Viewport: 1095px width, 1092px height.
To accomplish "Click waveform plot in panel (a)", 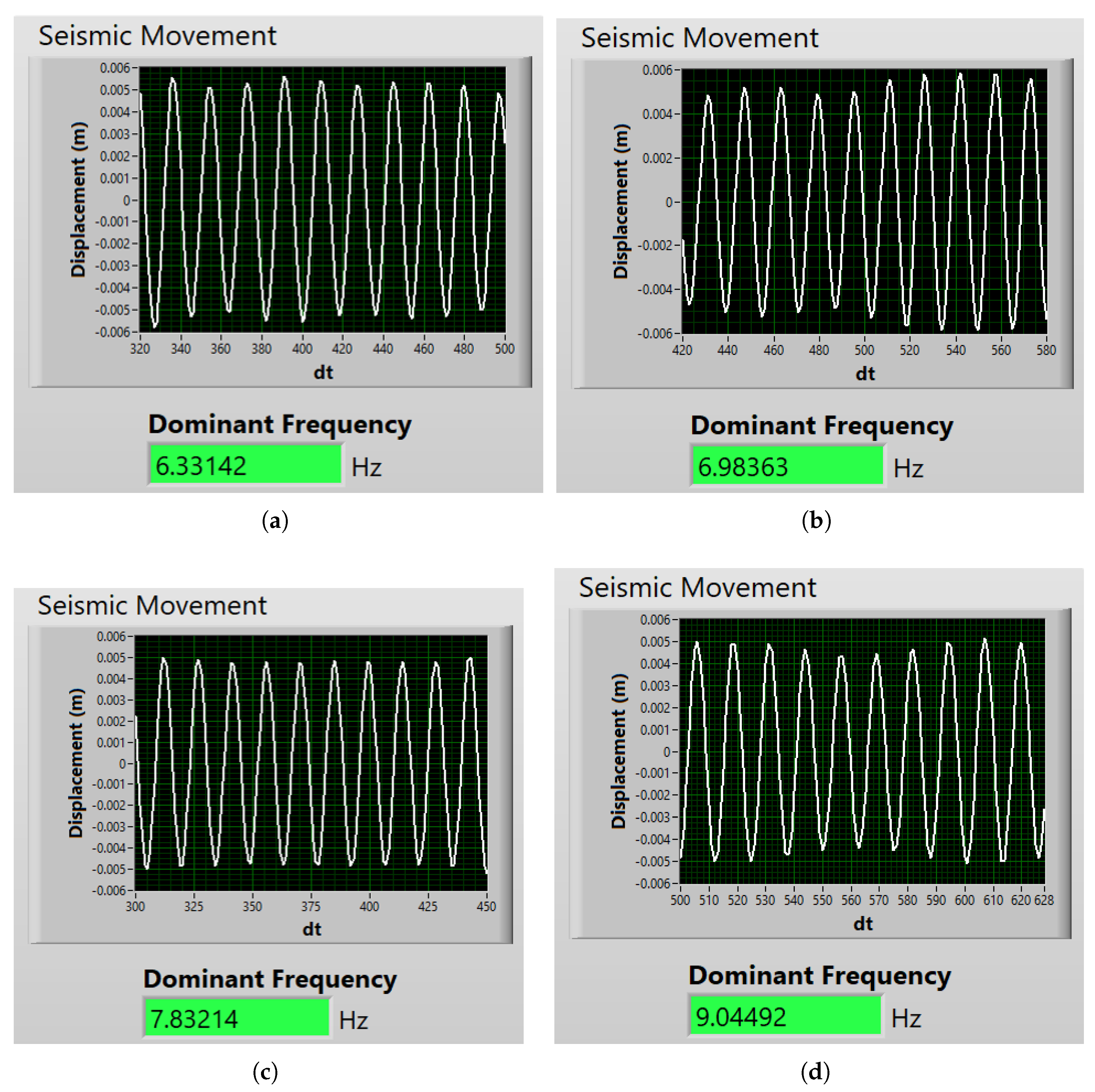I will point(322,200).
